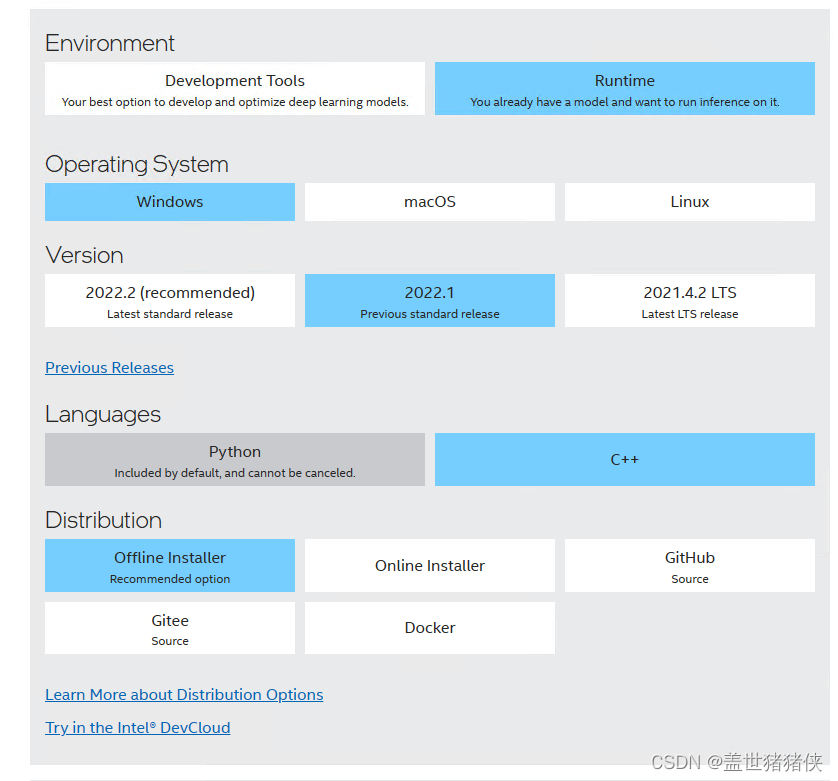Pick the 2022.1 previous standard release
Screen dimensions: 838x781
(x=429, y=300)
